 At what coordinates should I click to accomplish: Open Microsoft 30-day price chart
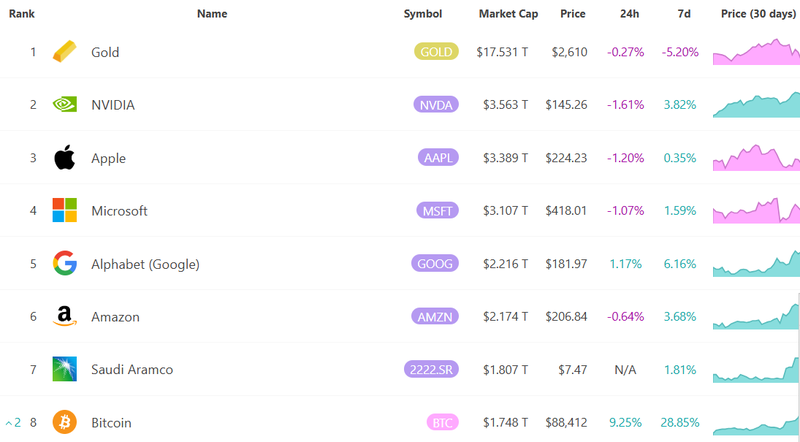pyautogui.click(x=756, y=210)
